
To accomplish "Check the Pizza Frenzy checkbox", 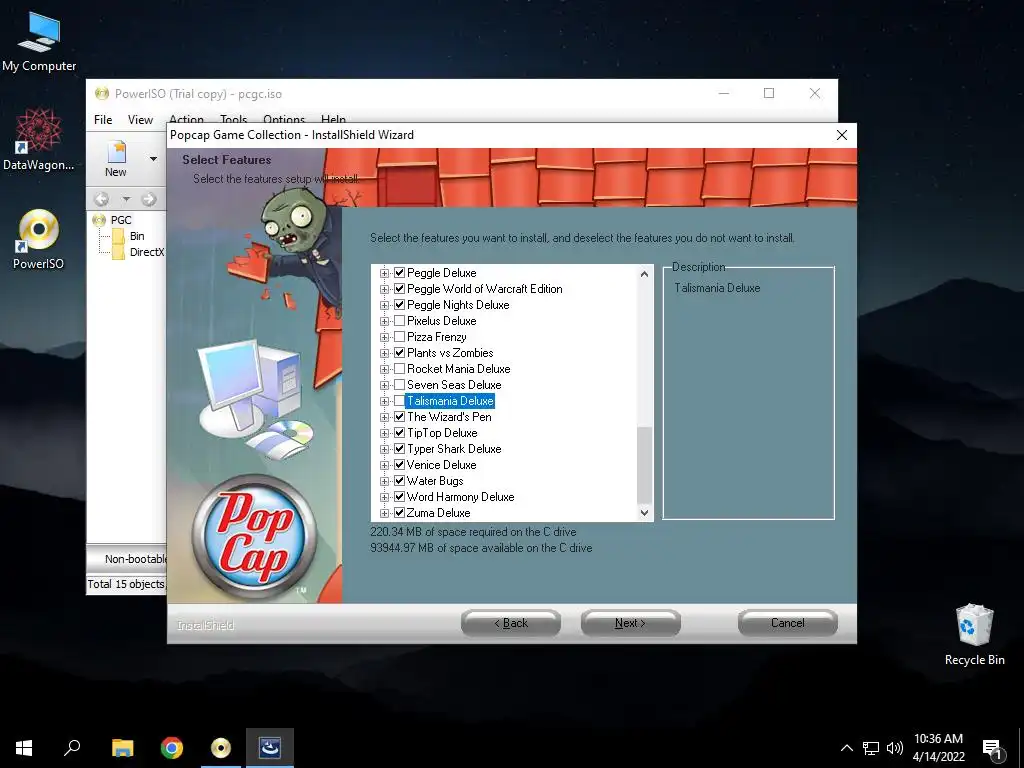I will (400, 336).
